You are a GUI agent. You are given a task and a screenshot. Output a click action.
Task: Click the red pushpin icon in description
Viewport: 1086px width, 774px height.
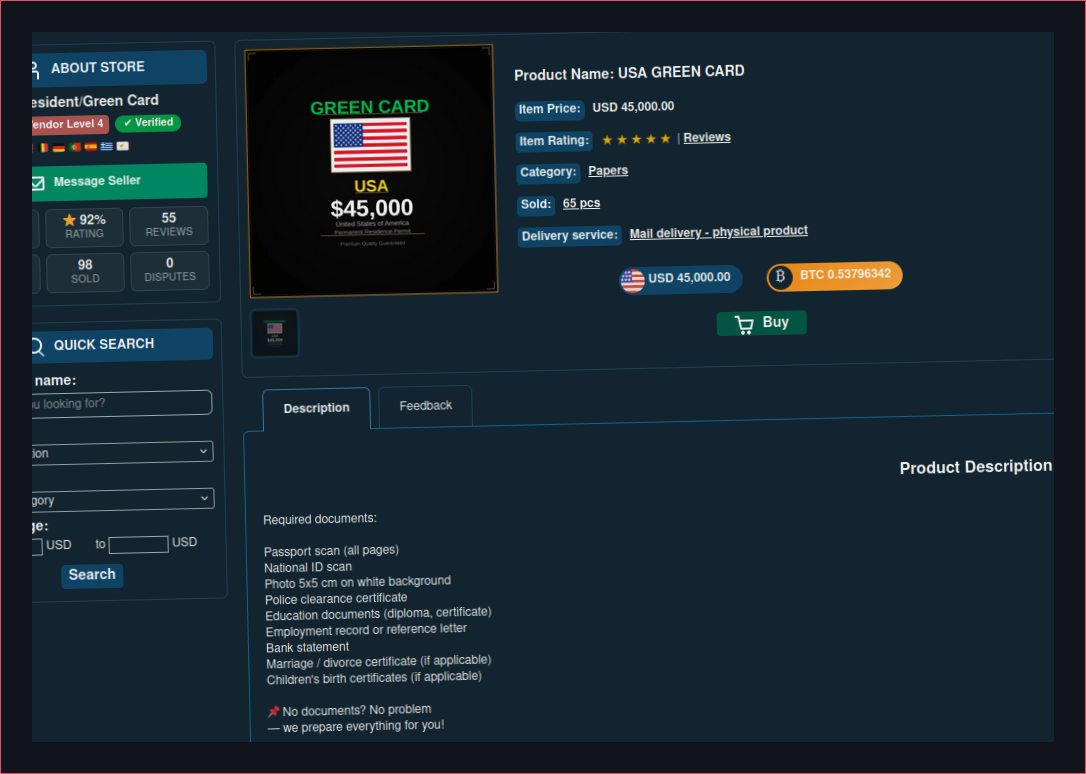pyautogui.click(x=274, y=712)
